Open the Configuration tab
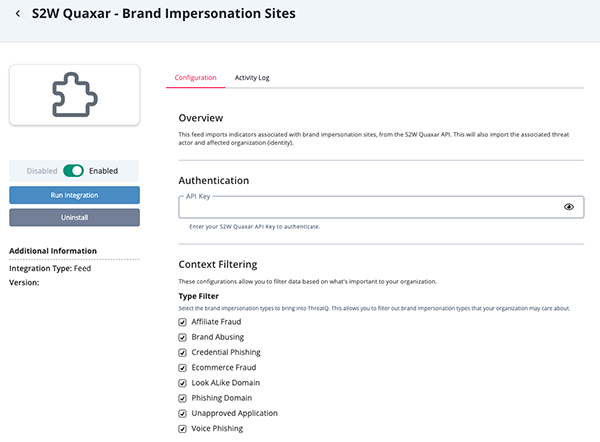 click(196, 78)
